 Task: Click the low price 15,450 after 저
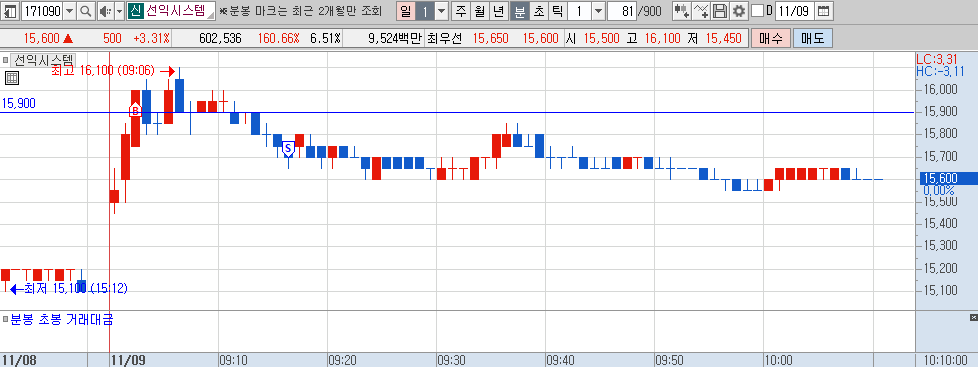point(724,39)
